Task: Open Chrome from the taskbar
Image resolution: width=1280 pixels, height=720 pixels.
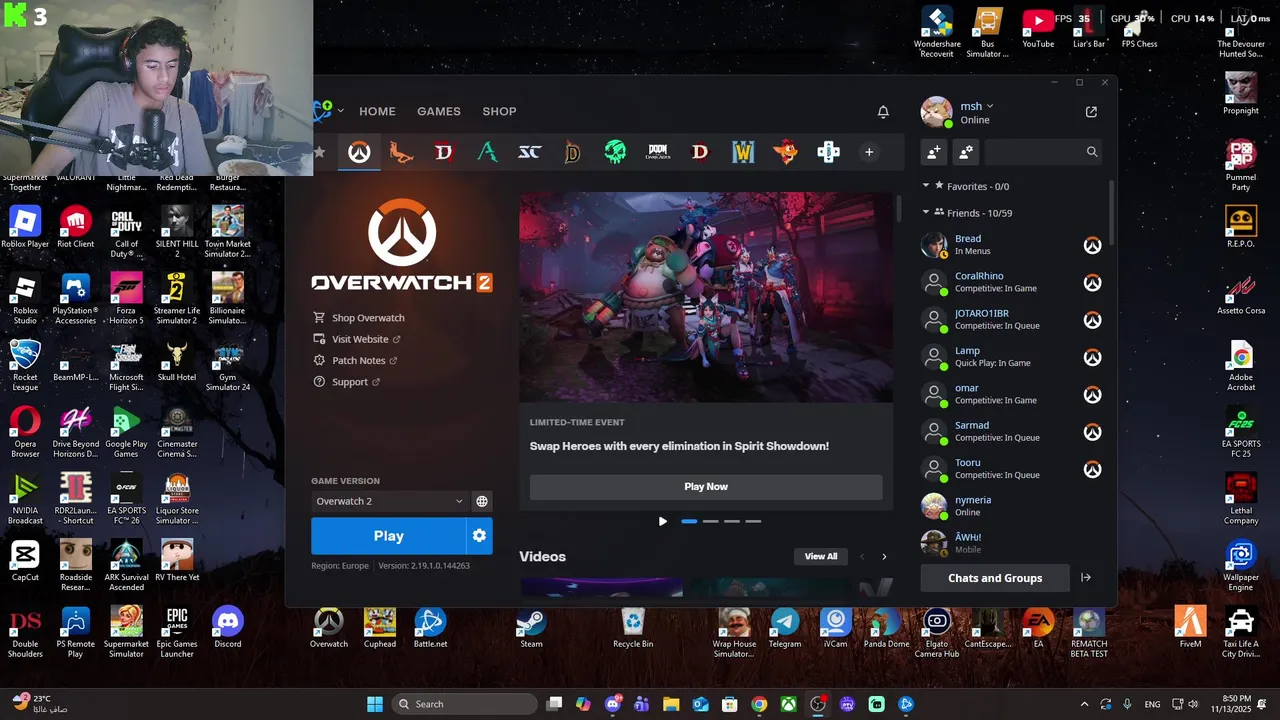Action: tap(759, 704)
